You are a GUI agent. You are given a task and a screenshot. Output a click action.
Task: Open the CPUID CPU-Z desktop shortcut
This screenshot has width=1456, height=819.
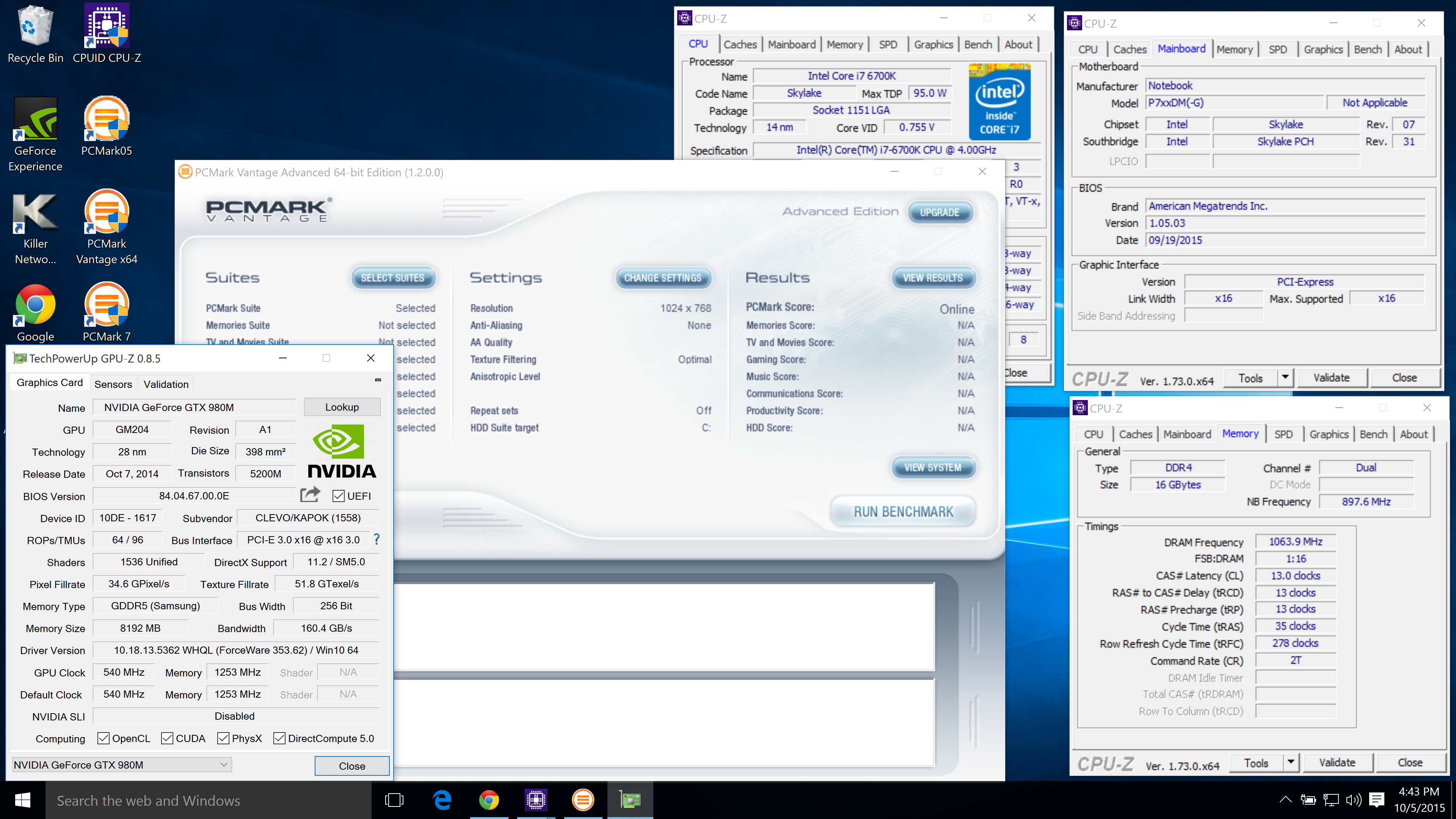point(107,34)
